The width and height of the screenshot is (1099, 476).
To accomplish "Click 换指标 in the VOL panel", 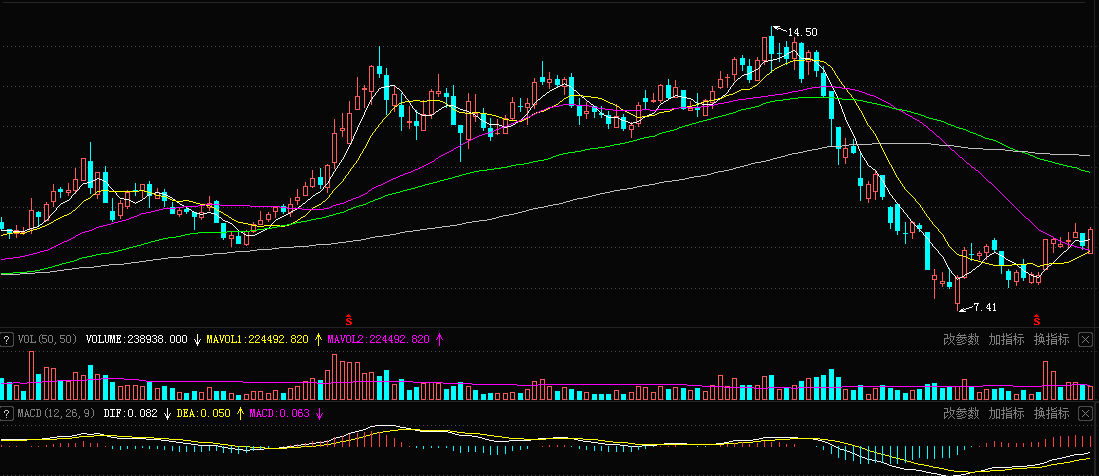I will [1052, 340].
